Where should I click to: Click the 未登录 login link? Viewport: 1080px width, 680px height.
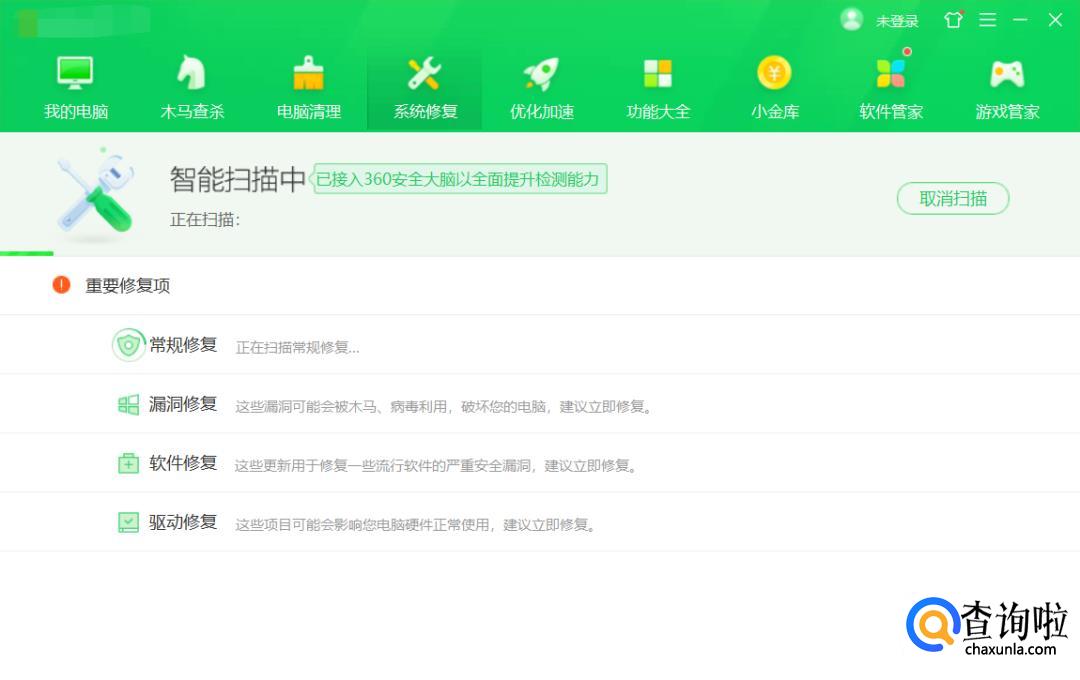tap(897, 21)
